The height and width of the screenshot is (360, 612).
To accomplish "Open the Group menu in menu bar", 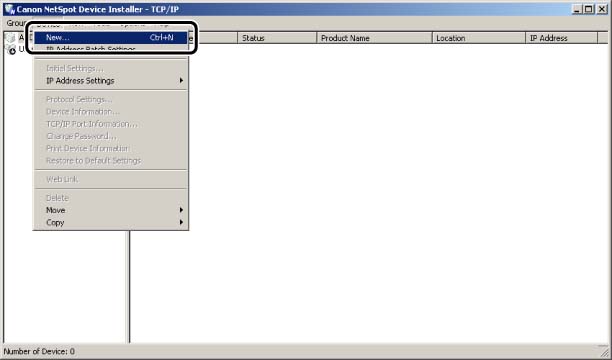I will (x=16, y=23).
